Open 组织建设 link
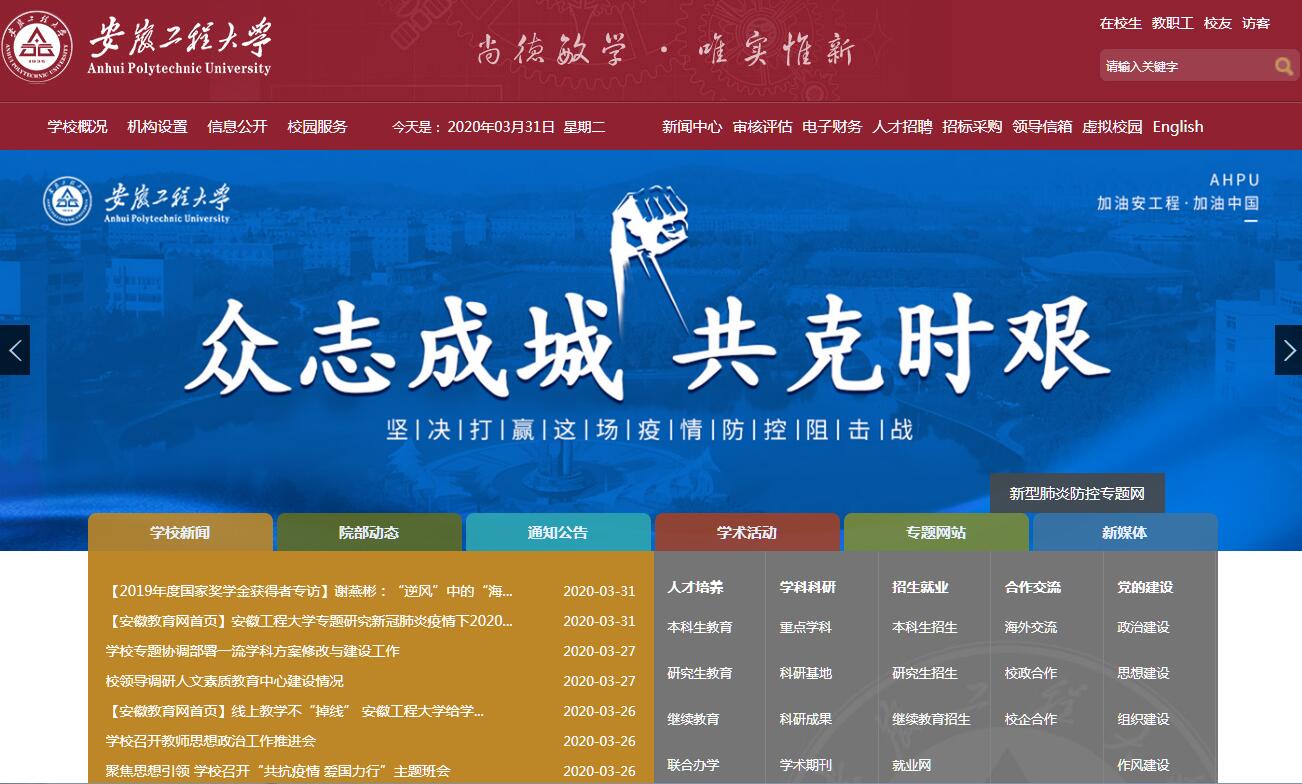 coord(1143,719)
